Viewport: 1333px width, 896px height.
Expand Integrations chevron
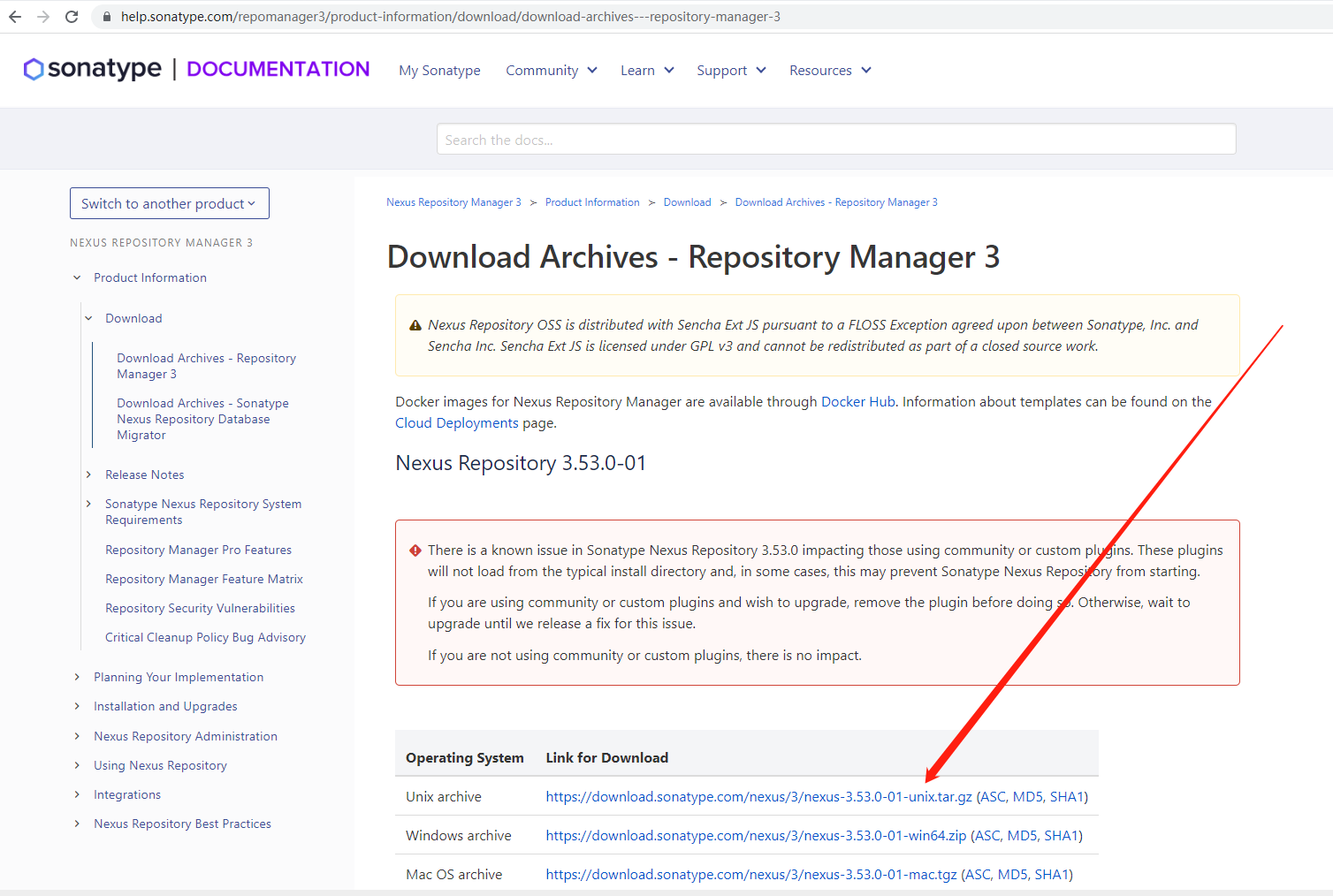click(x=77, y=794)
